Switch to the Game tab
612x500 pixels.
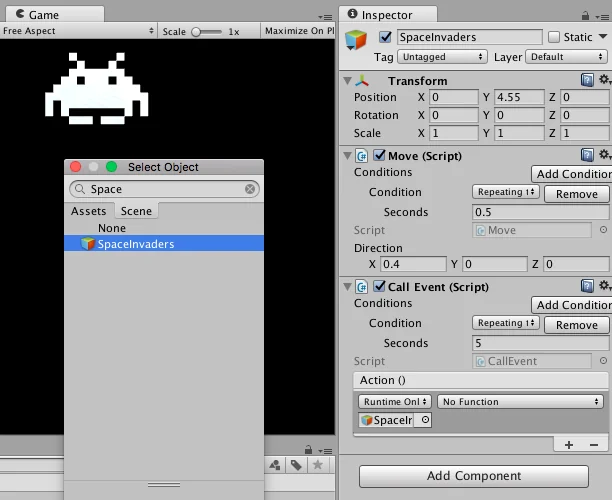[55, 14]
